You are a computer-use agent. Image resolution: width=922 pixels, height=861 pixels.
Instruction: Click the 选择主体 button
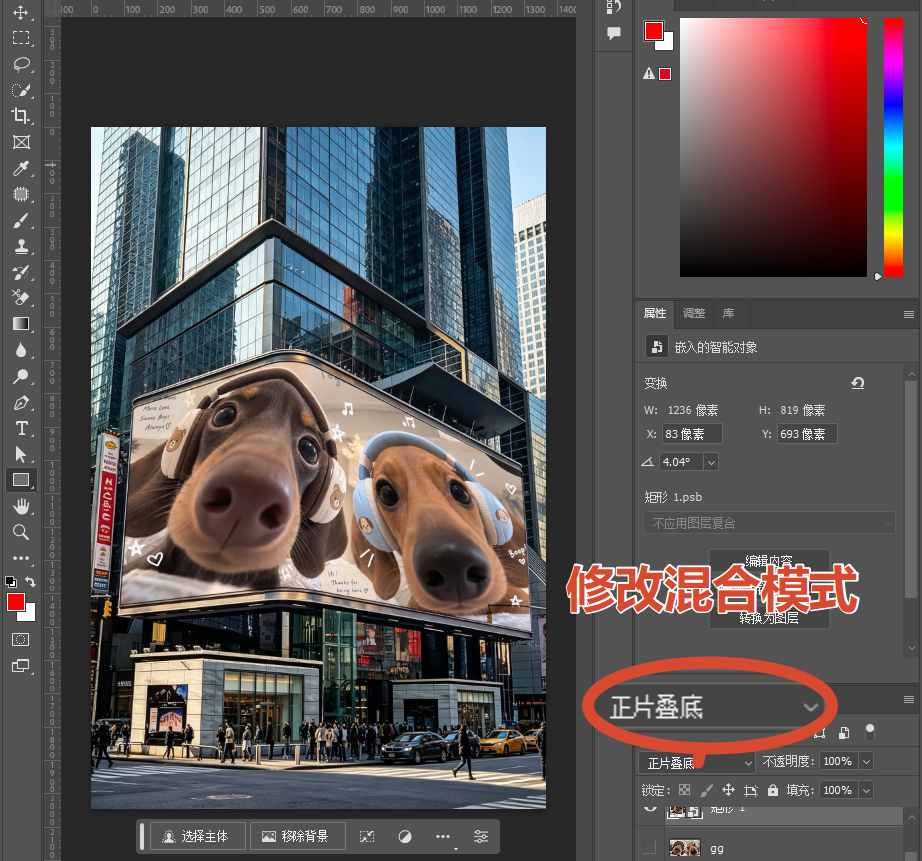[198, 836]
